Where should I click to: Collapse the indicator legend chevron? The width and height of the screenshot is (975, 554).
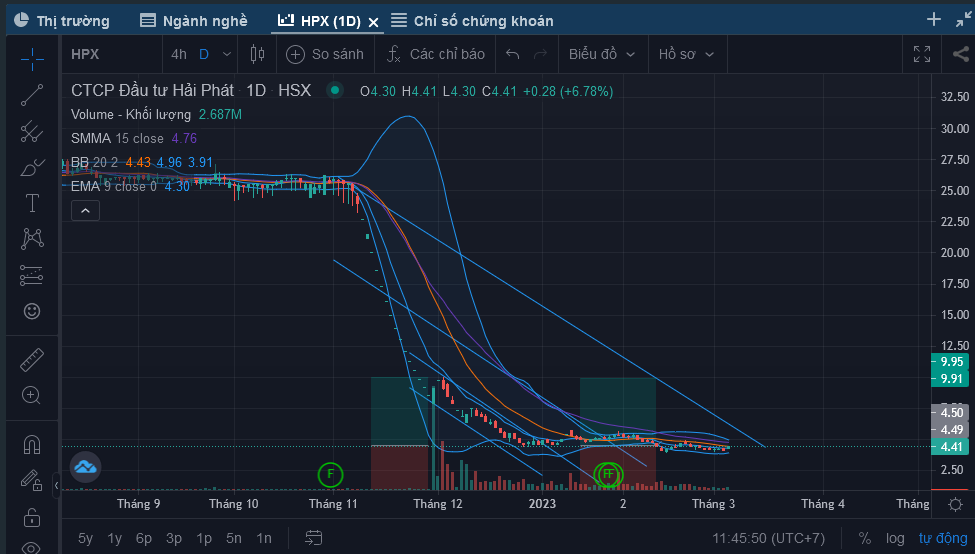coord(85,211)
